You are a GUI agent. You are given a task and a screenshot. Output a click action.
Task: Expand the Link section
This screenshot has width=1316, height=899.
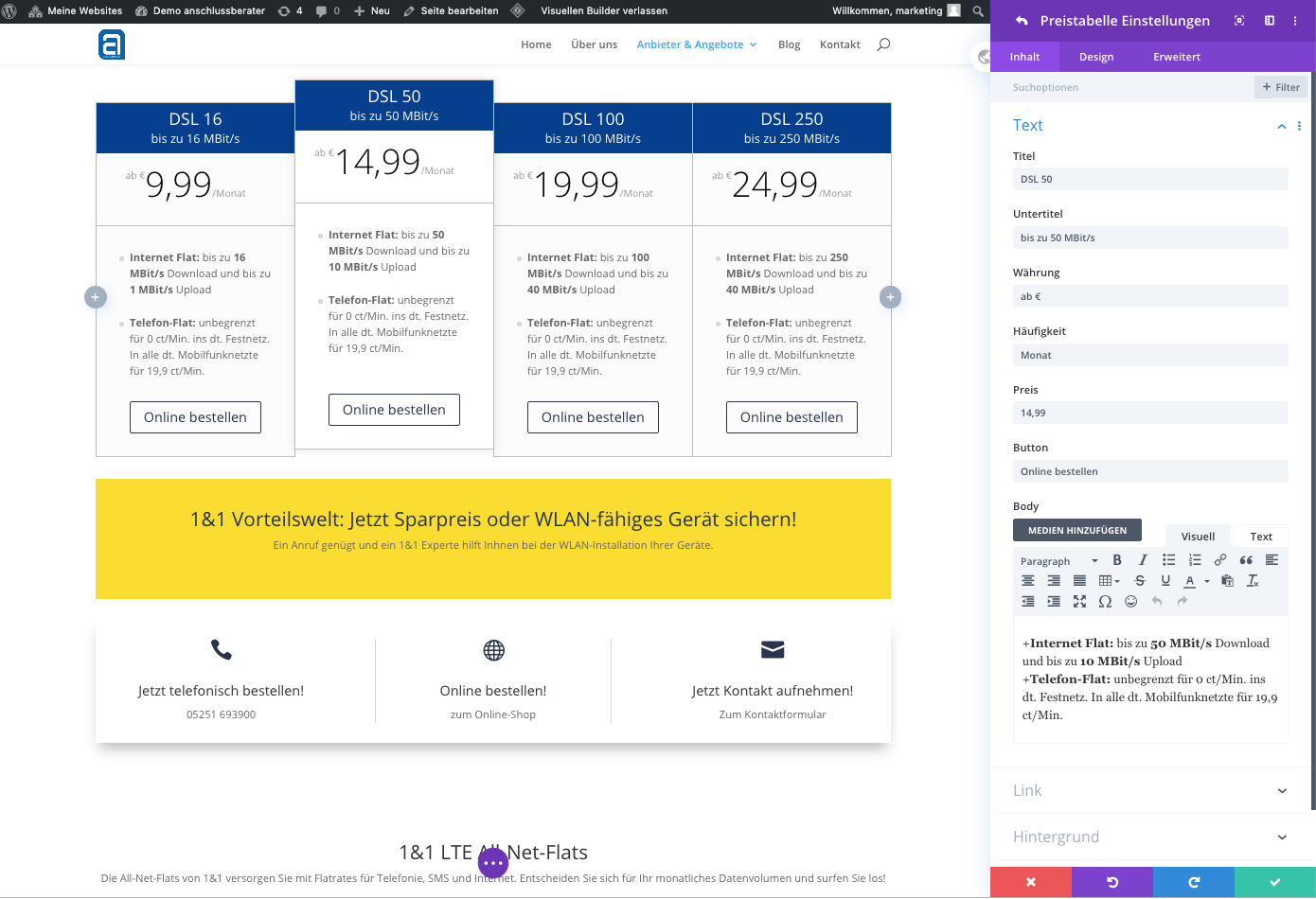(1150, 790)
